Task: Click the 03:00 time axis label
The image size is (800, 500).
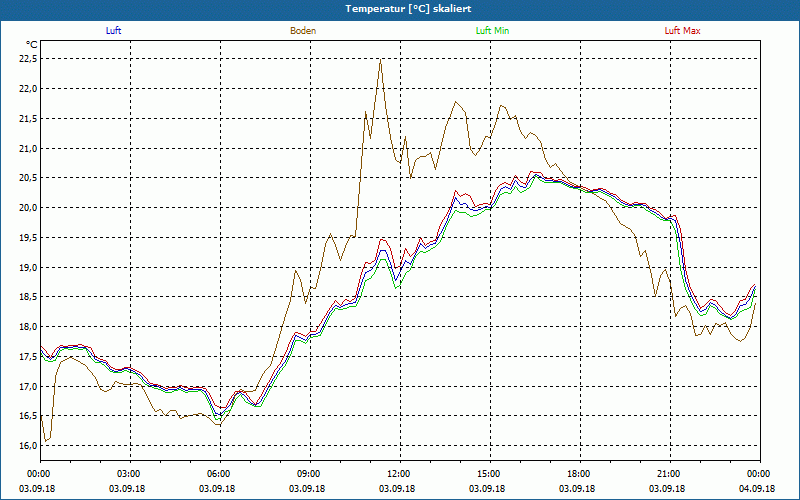Action: point(131,474)
